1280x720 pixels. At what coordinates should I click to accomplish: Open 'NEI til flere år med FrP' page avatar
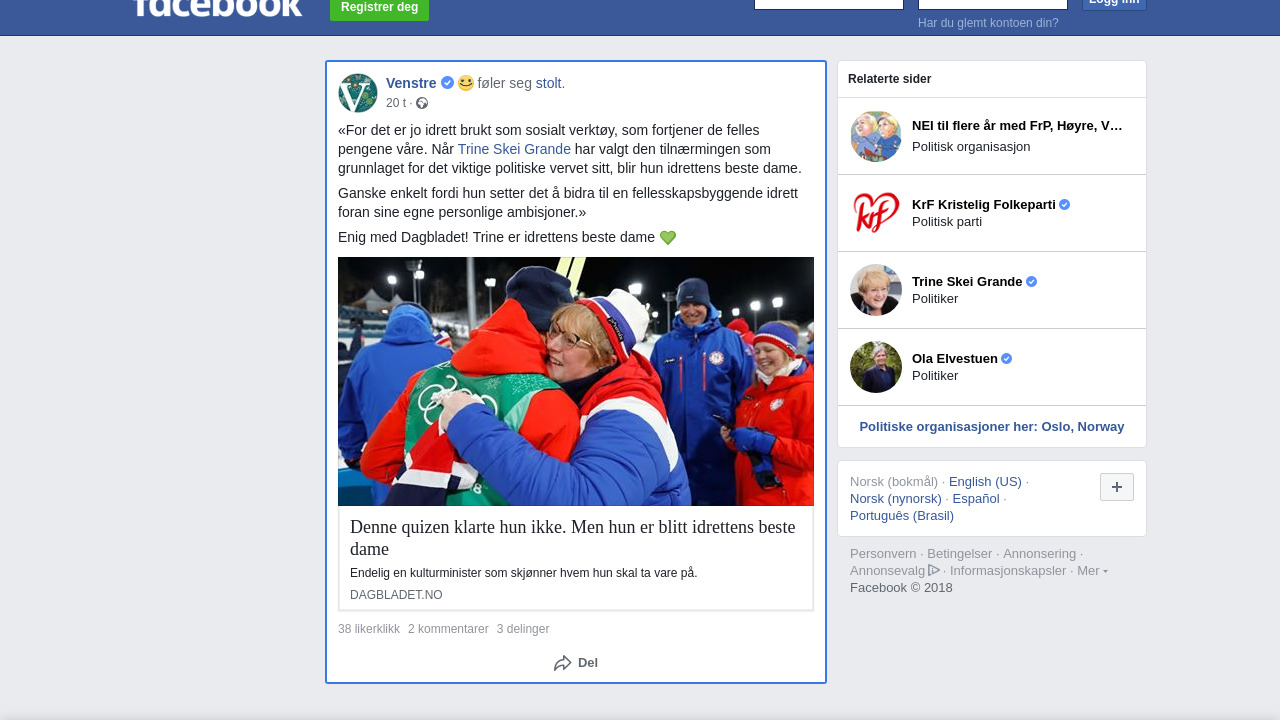click(x=876, y=136)
